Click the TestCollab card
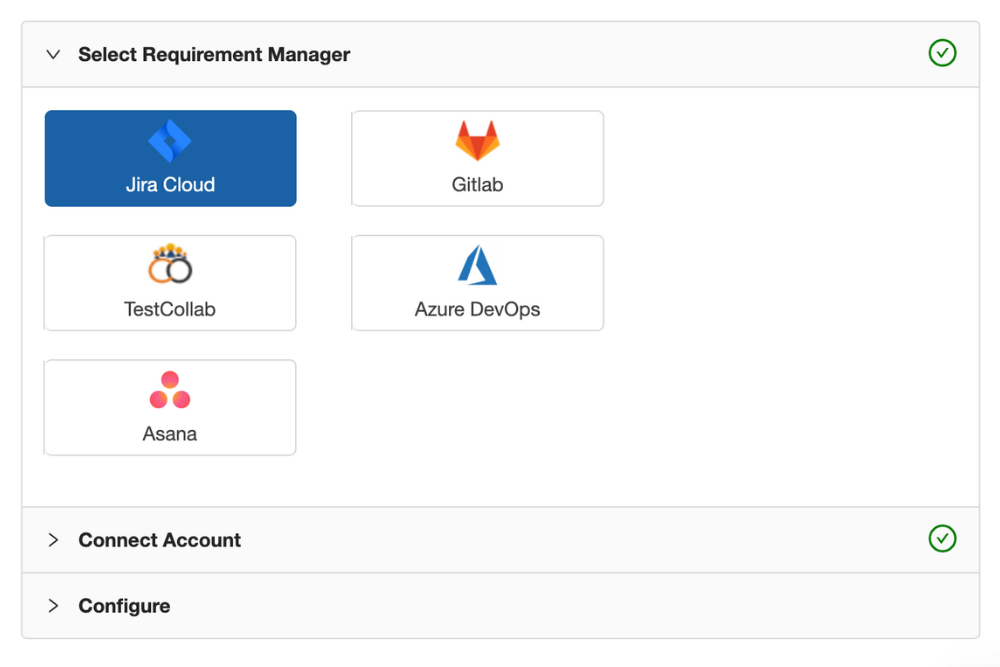This screenshot has height=667, width=1000. pyautogui.click(x=170, y=283)
